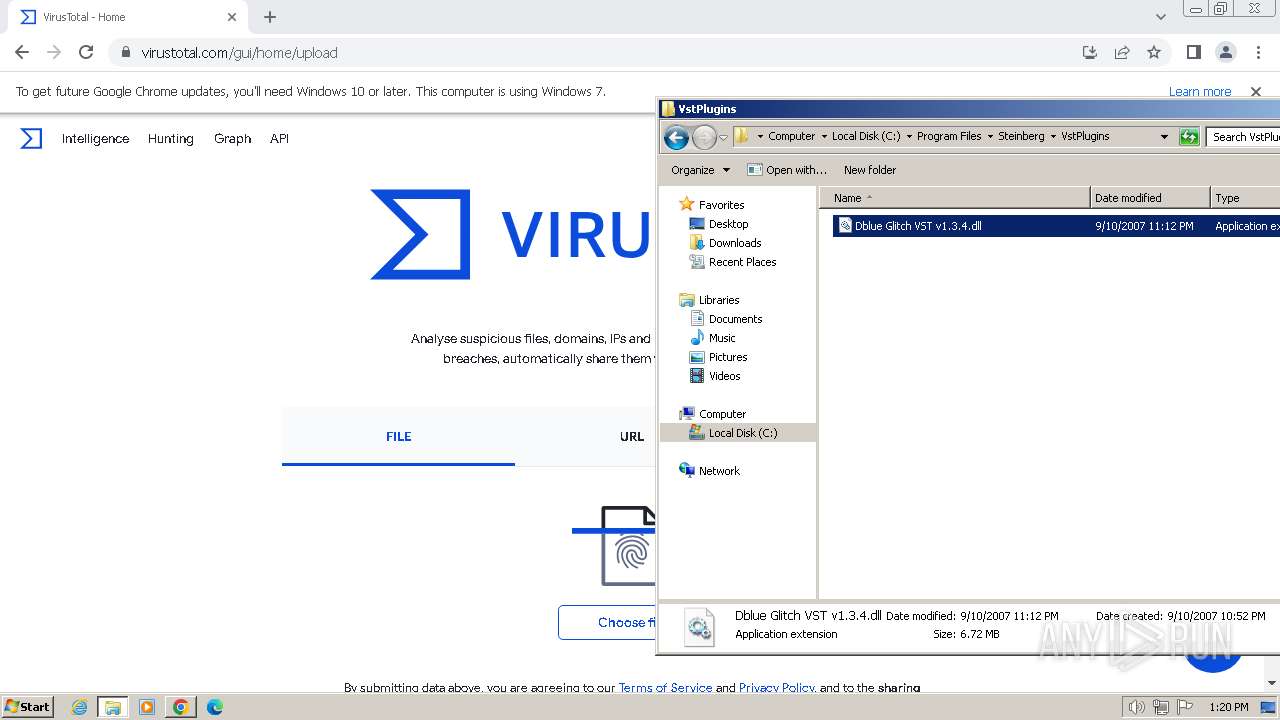Image resolution: width=1280 pixels, height=720 pixels.
Task: Open Videos library
Action: (724, 376)
